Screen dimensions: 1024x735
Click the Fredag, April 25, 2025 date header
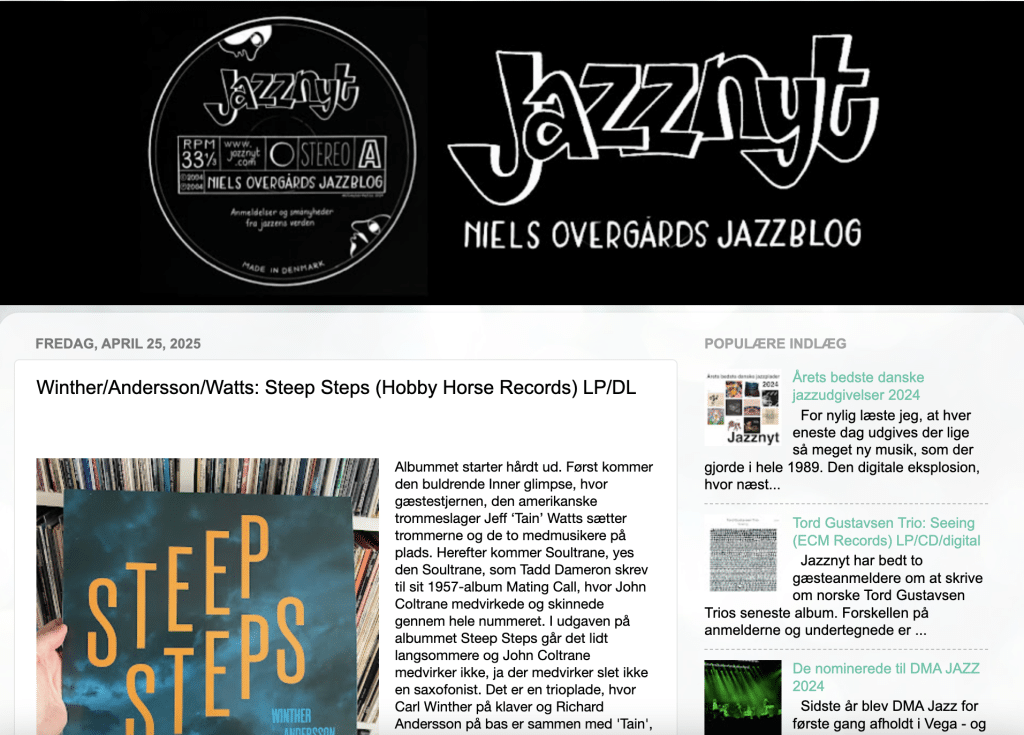pos(118,344)
